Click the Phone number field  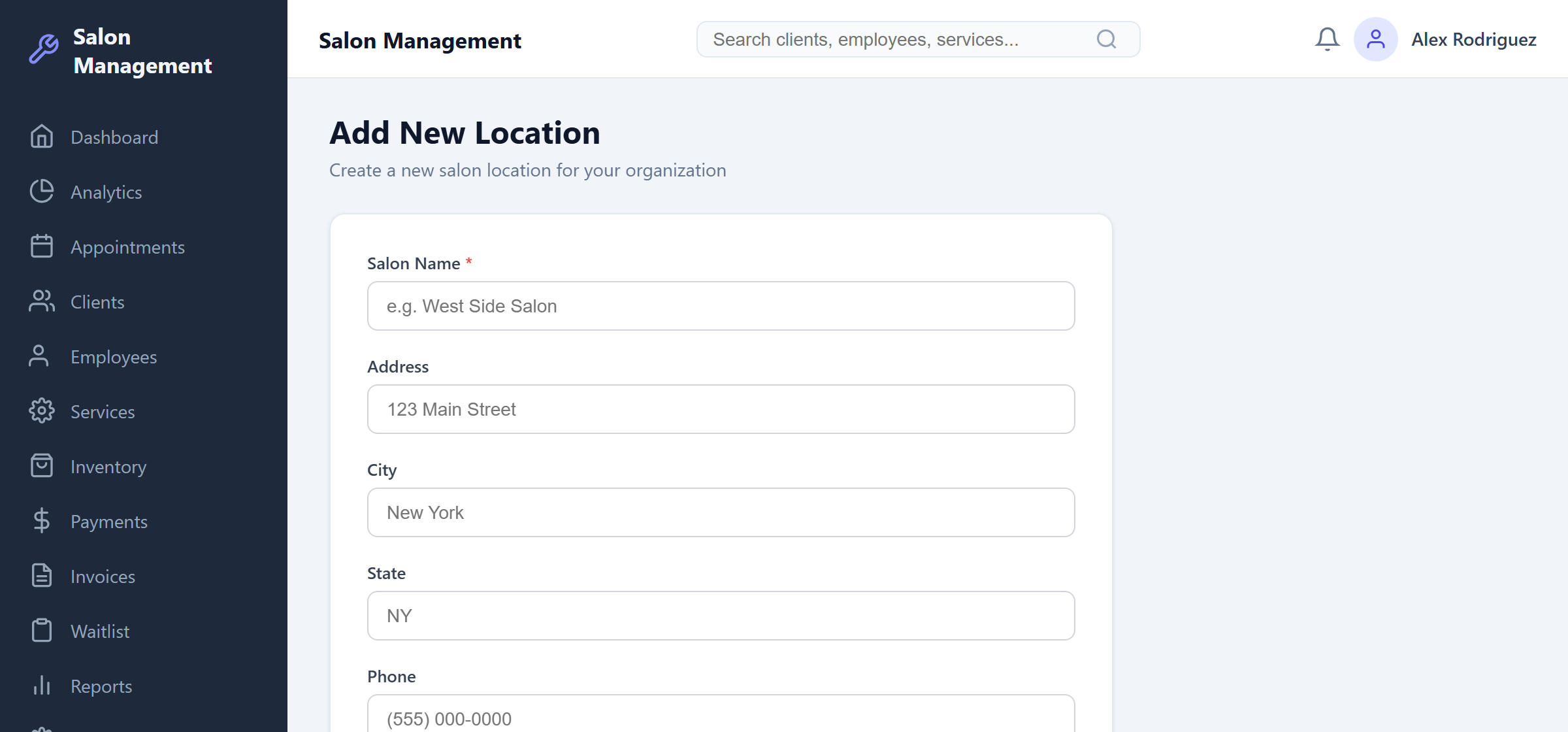720,718
